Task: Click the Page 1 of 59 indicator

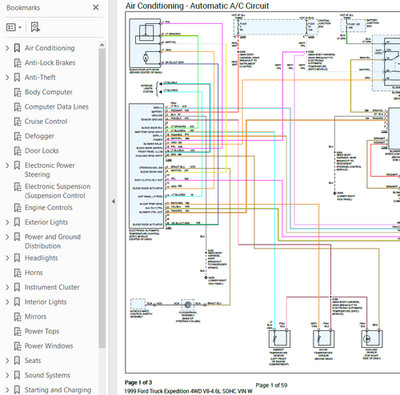Action: tap(271, 385)
